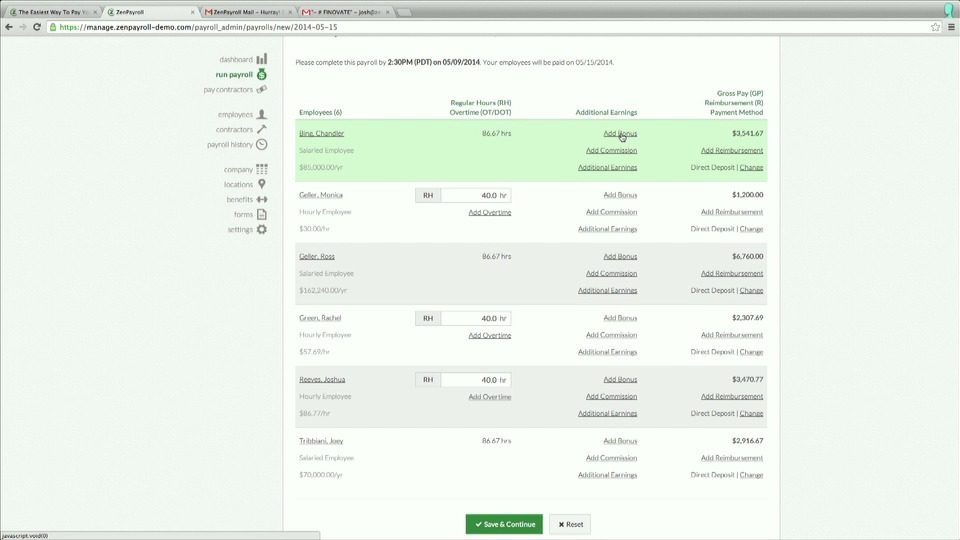The width and height of the screenshot is (960, 540).
Task: Click salary $162,240.00/yr
Action: tap(323, 290)
